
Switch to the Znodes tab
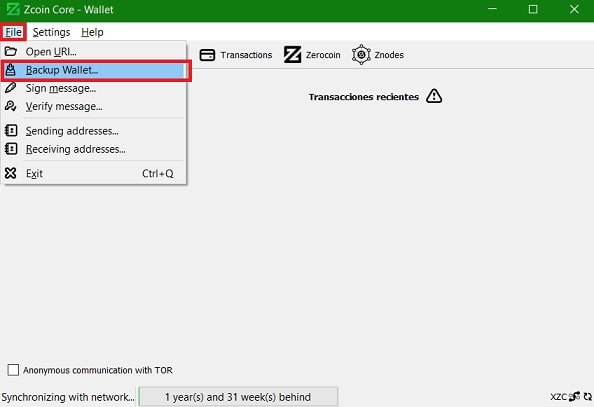(x=378, y=55)
